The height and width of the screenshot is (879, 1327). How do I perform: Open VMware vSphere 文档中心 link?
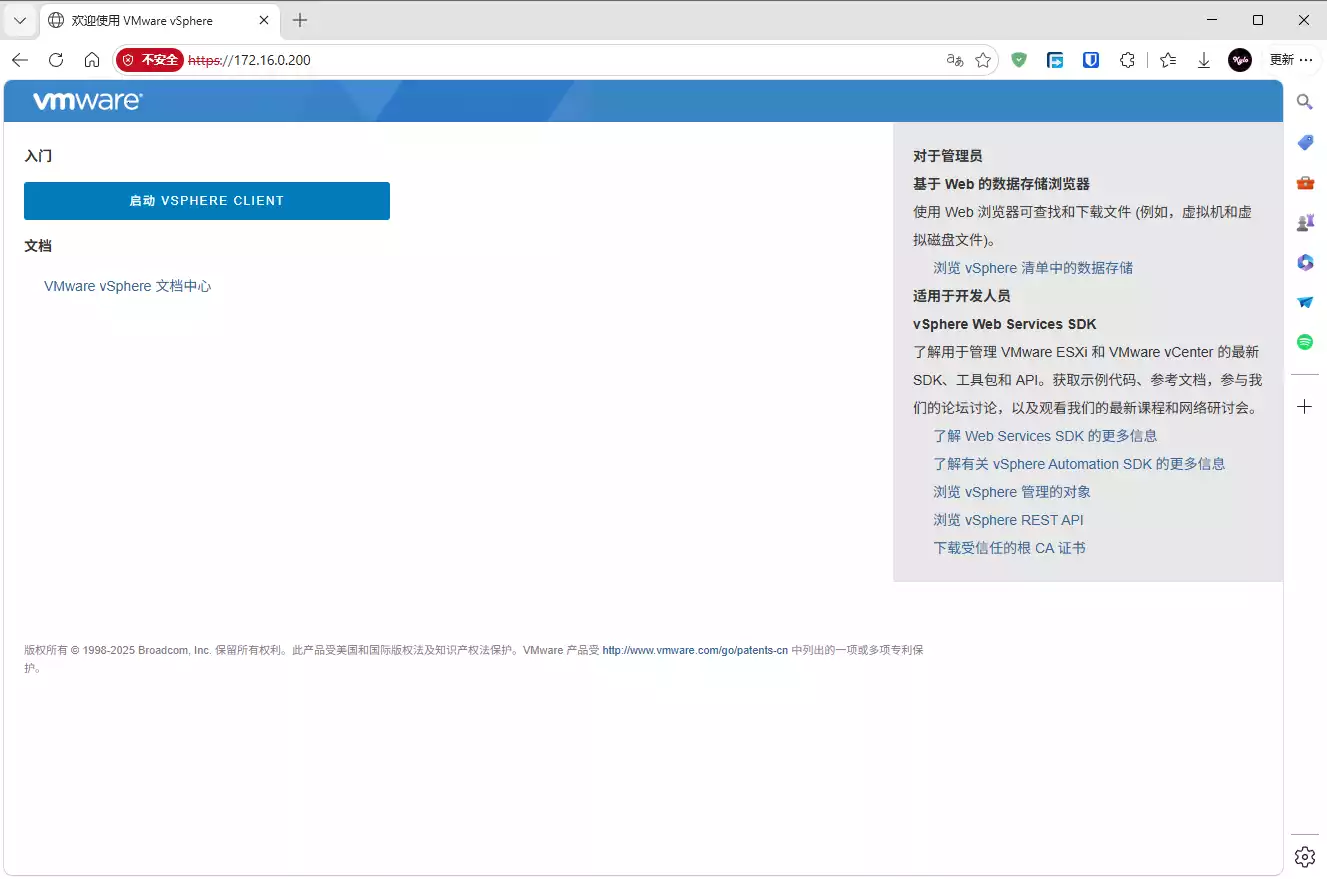tap(128, 286)
